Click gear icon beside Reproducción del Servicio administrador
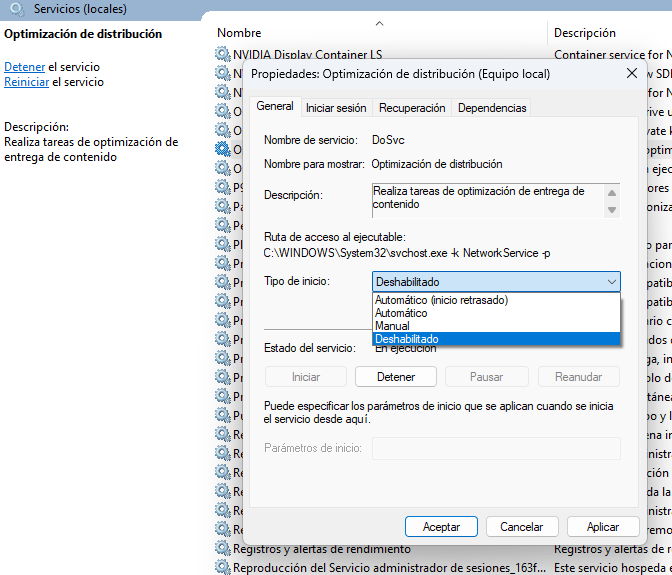The image size is (672, 575). [222, 567]
